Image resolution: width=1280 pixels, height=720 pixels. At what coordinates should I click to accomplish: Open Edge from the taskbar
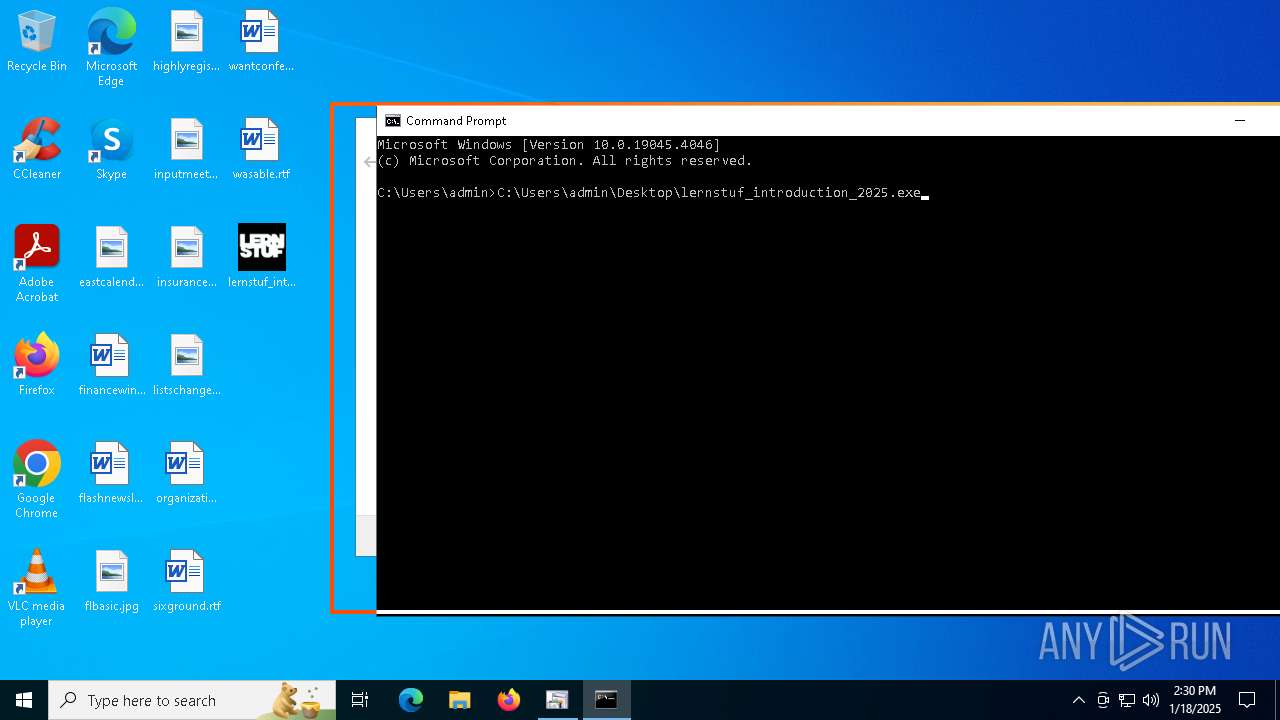(411, 700)
